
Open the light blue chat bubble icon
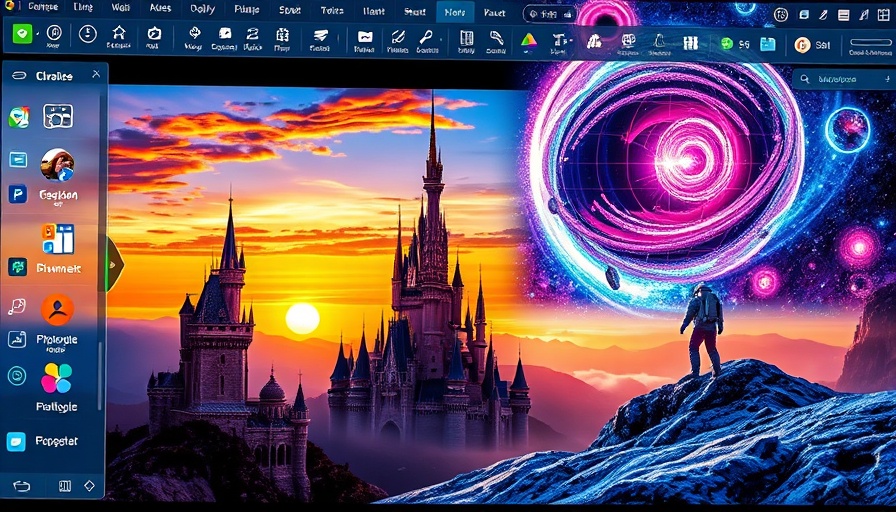point(16,442)
